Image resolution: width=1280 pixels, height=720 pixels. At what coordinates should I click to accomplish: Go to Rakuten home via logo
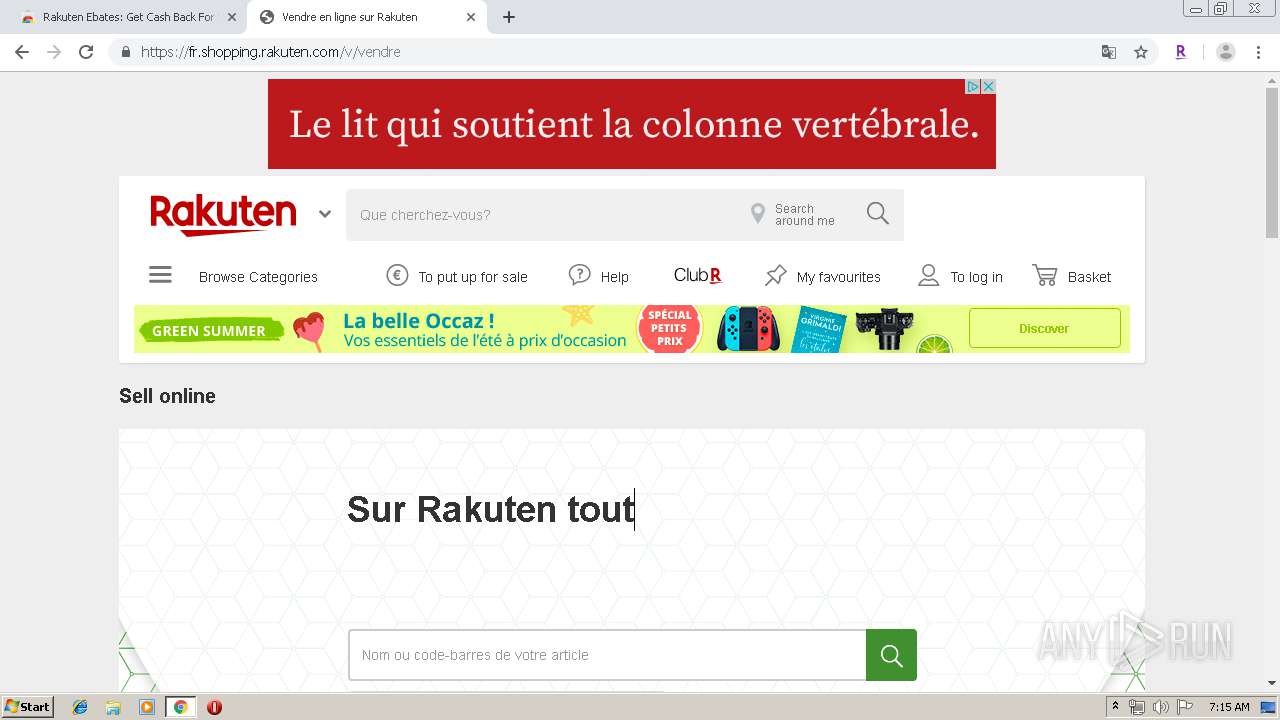click(x=223, y=215)
